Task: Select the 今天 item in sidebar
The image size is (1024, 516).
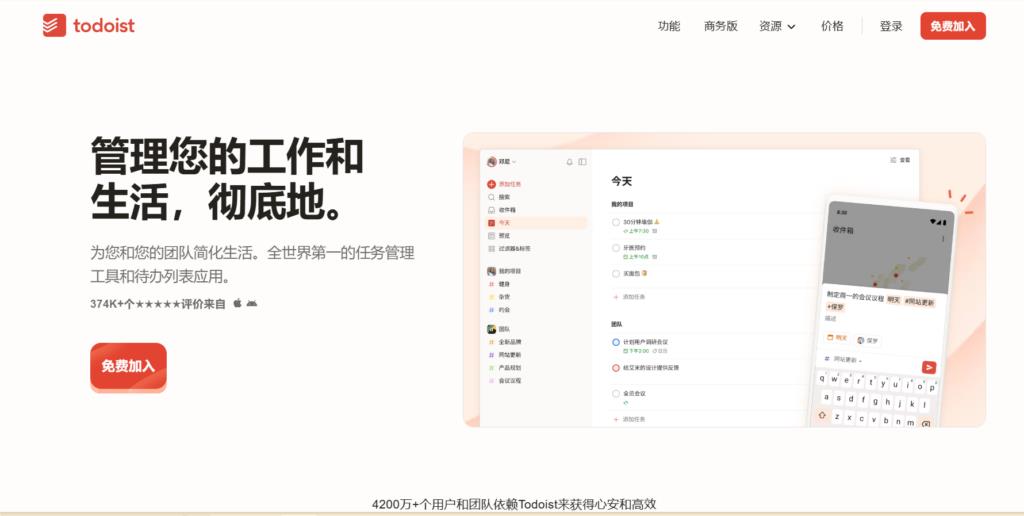Action: [537, 223]
